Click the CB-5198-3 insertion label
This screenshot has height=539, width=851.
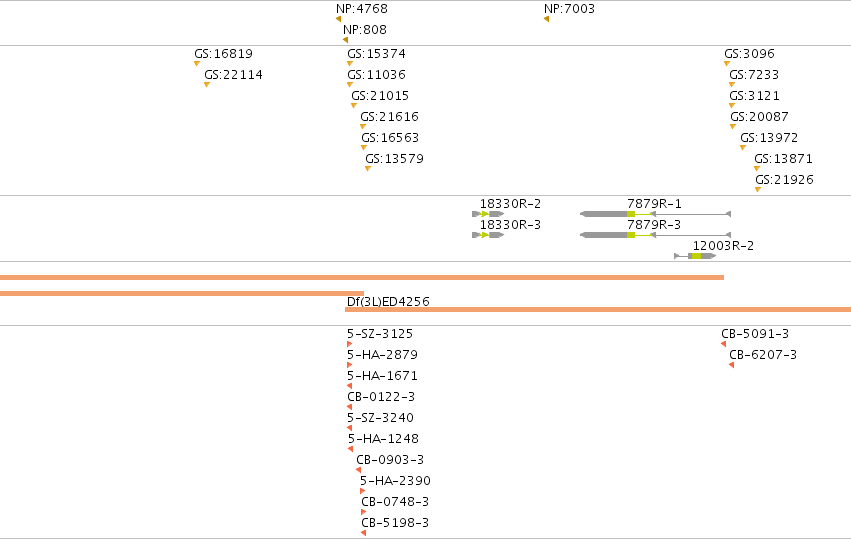(x=395, y=523)
